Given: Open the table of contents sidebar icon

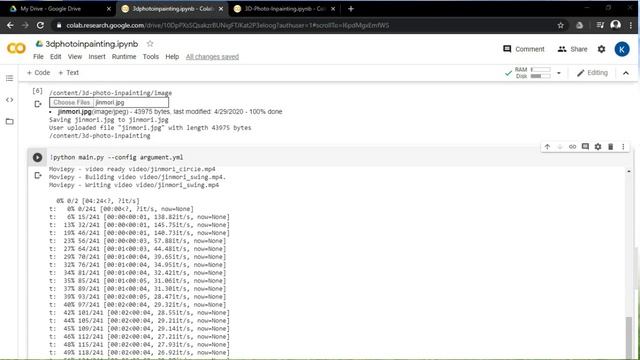Looking at the screenshot, I should (9, 78).
